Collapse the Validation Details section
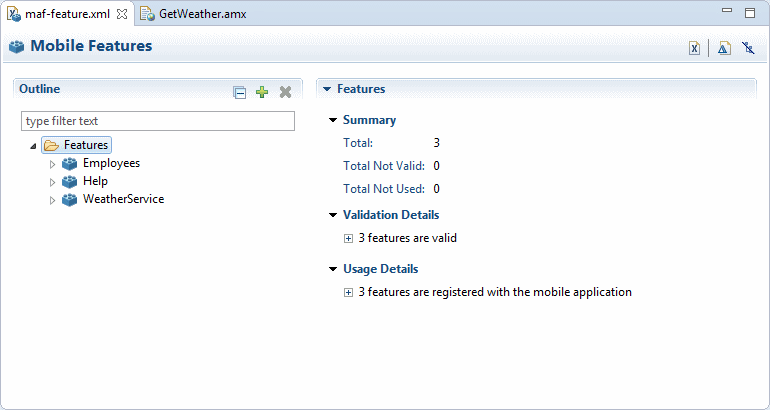The height and width of the screenshot is (410, 770). pyautogui.click(x=333, y=215)
